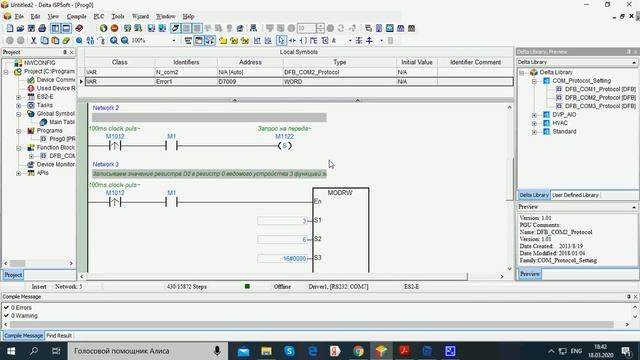640x360 pixels.
Task: Select the Compile Message tab
Action: click(23, 336)
